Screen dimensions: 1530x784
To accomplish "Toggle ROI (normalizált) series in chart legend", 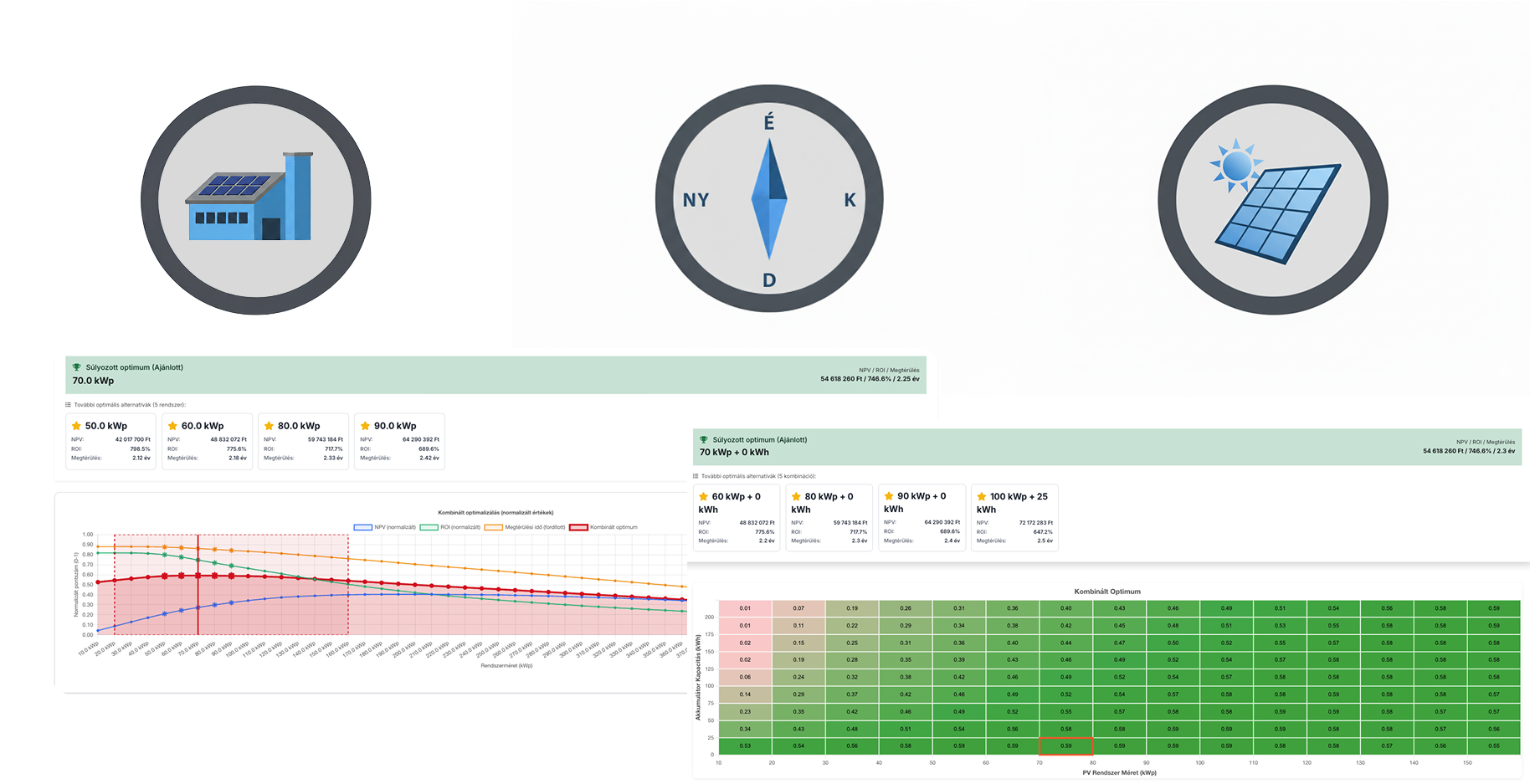I will [x=450, y=527].
